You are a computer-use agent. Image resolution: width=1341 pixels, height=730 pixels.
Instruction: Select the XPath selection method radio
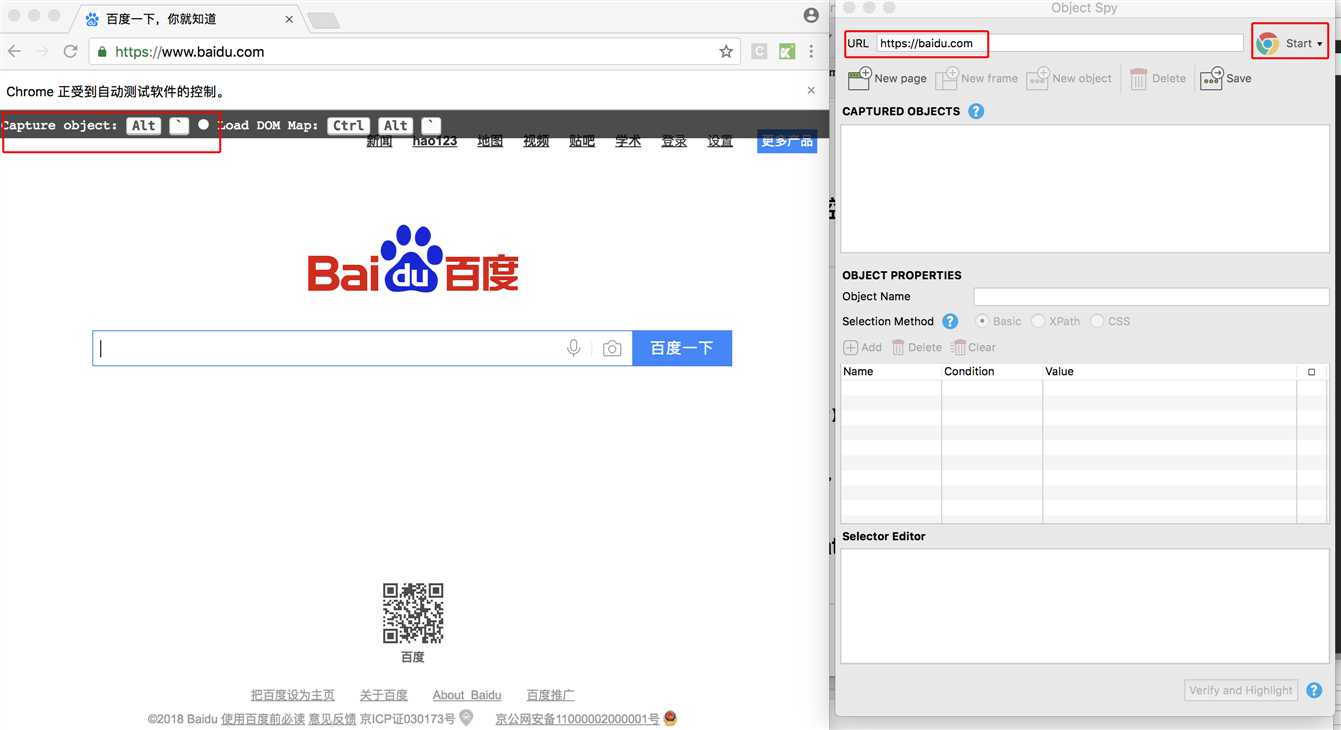pos(1038,321)
